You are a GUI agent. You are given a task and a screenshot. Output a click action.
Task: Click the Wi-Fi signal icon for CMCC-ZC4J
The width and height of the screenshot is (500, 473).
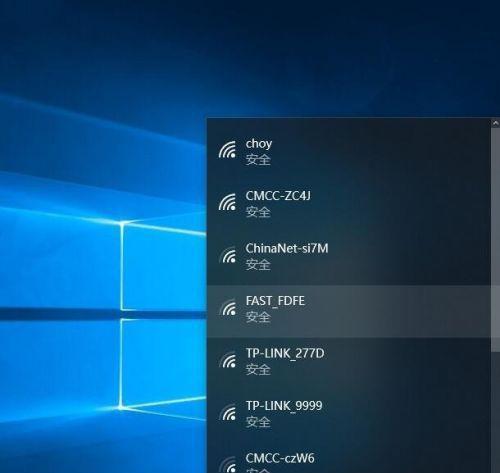tap(227, 202)
